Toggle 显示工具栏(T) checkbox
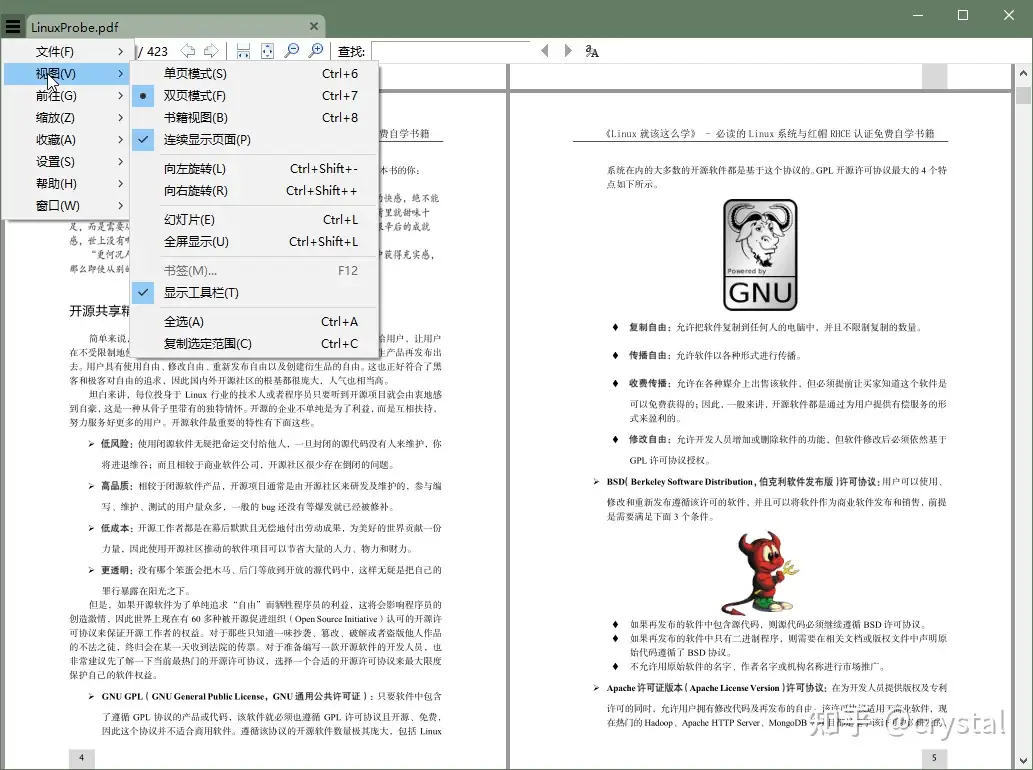Image resolution: width=1033 pixels, height=770 pixels. coord(201,293)
